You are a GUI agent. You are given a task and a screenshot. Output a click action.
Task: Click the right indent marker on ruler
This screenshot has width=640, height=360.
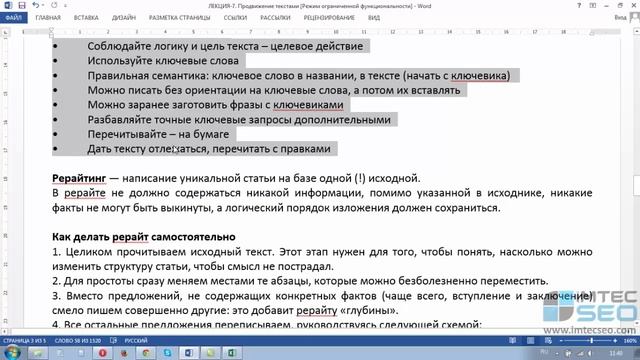click(x=592, y=33)
